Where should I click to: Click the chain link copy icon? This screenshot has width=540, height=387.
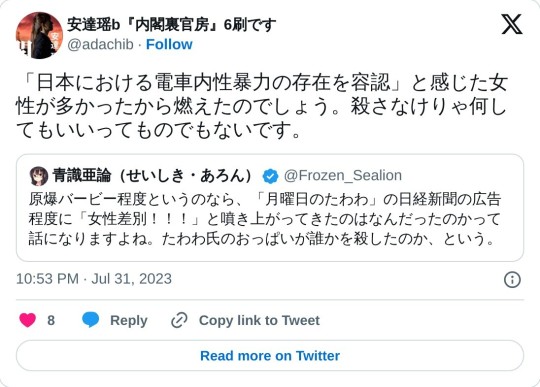pos(179,320)
